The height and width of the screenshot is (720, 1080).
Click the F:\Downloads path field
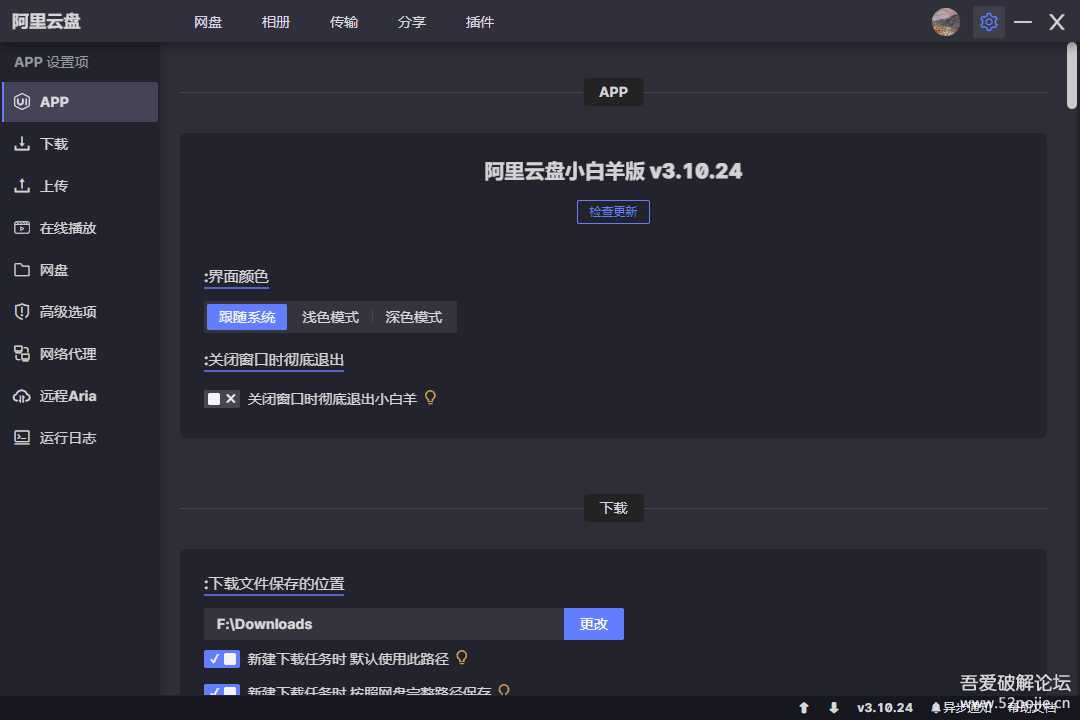(x=384, y=624)
